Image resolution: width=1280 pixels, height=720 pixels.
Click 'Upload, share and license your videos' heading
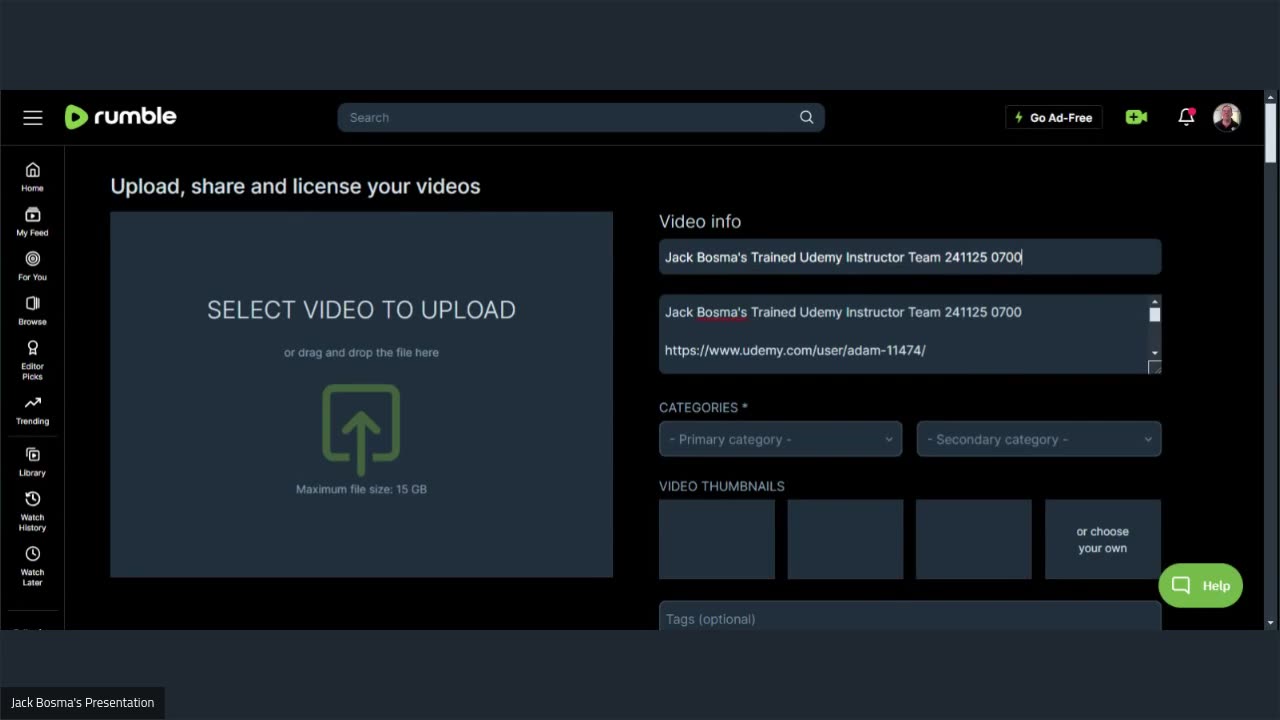tap(295, 187)
